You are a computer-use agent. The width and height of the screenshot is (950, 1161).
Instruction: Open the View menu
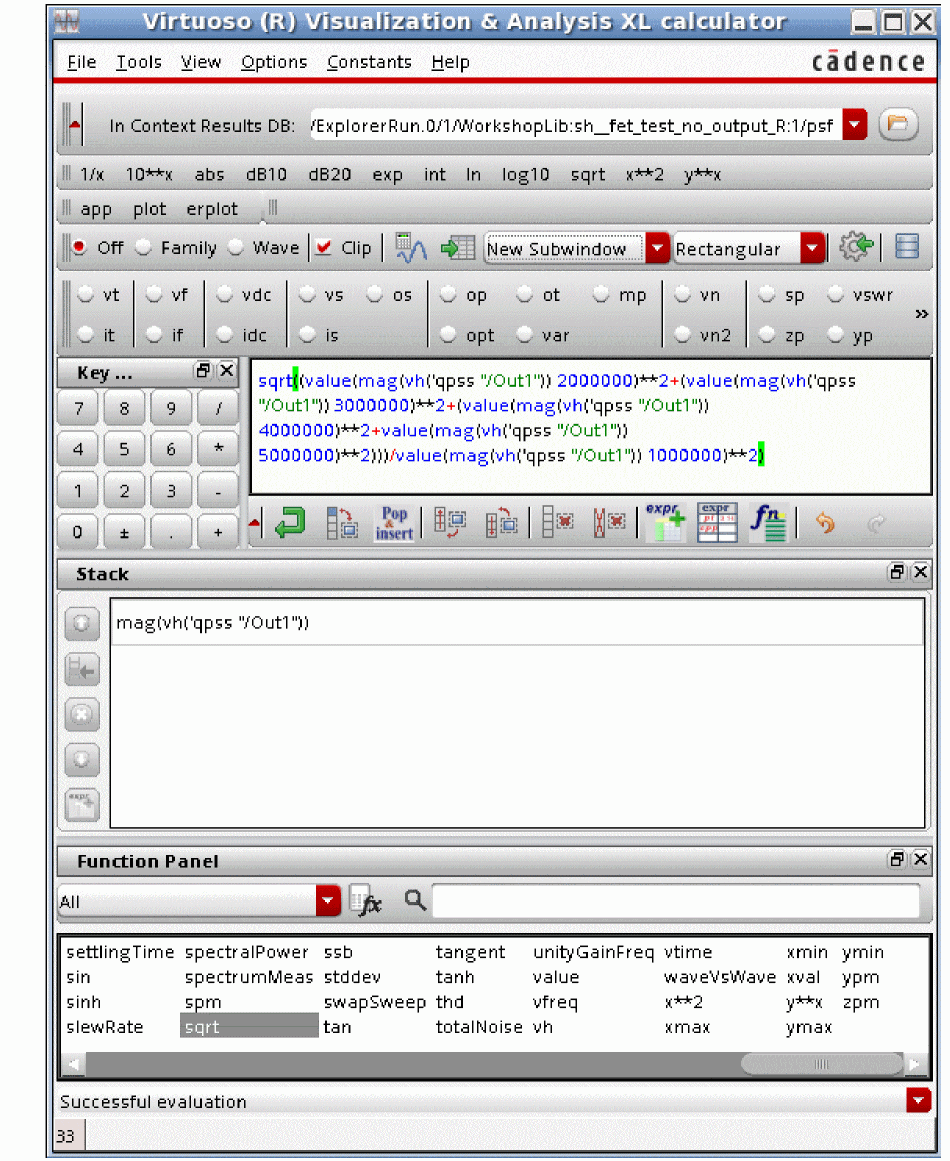[201, 62]
